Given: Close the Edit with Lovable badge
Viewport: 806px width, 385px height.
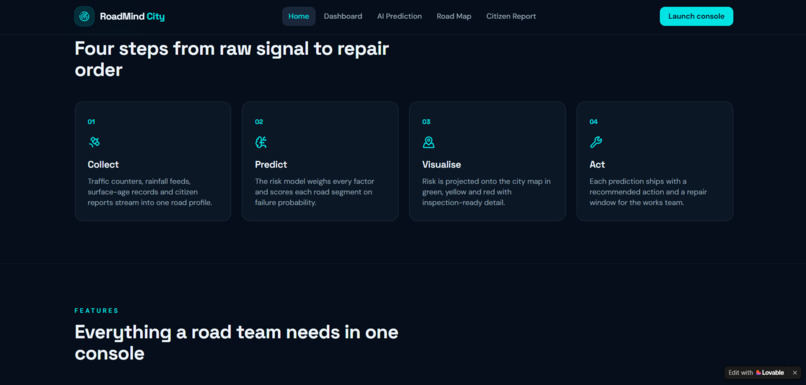Looking at the screenshot, I should tap(794, 373).
